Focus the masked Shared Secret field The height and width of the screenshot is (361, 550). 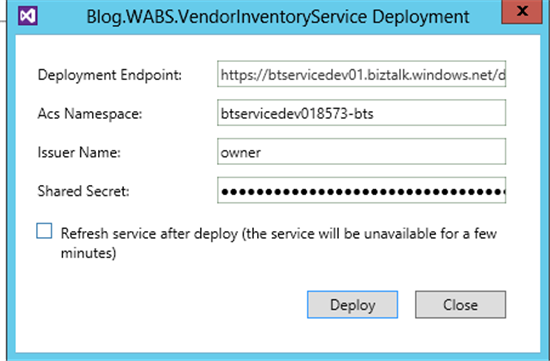361,190
